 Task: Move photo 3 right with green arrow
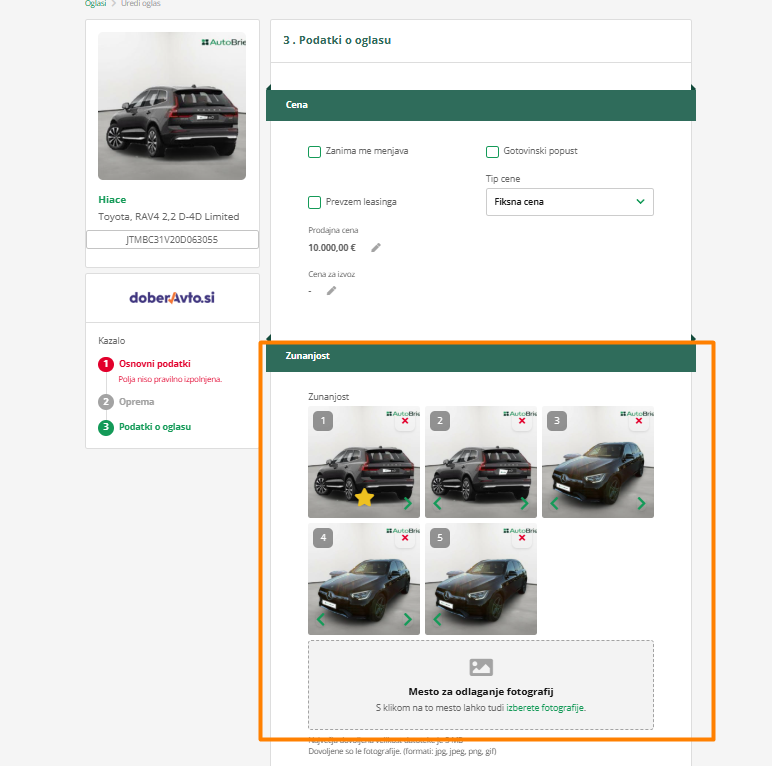click(641, 503)
